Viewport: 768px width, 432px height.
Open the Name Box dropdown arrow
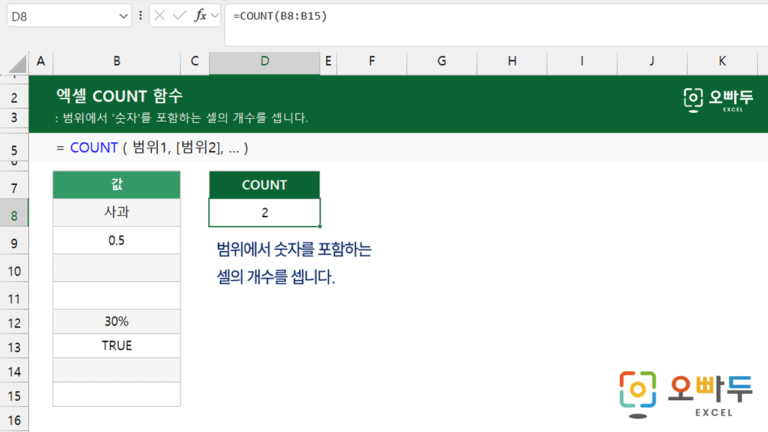123,16
